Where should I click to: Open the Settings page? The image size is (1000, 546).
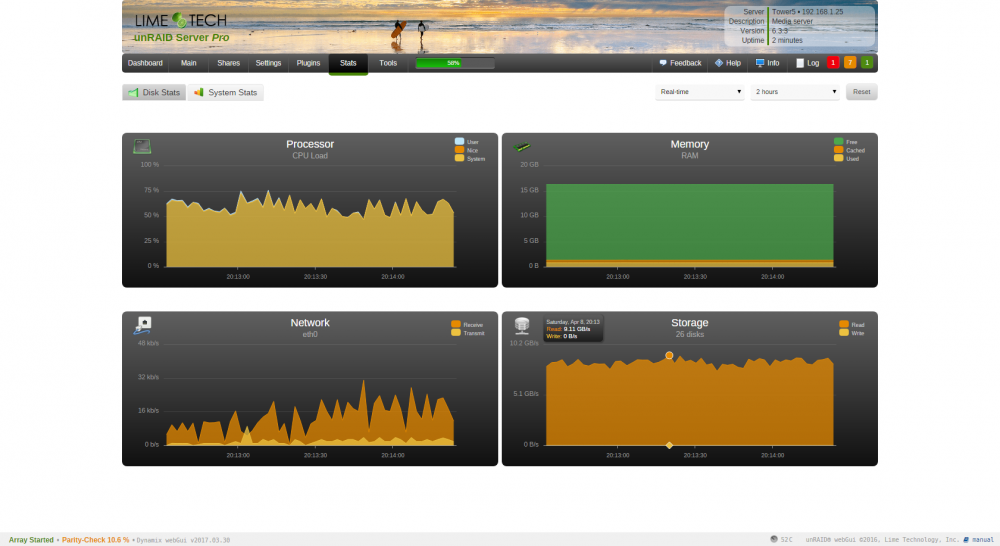point(268,63)
